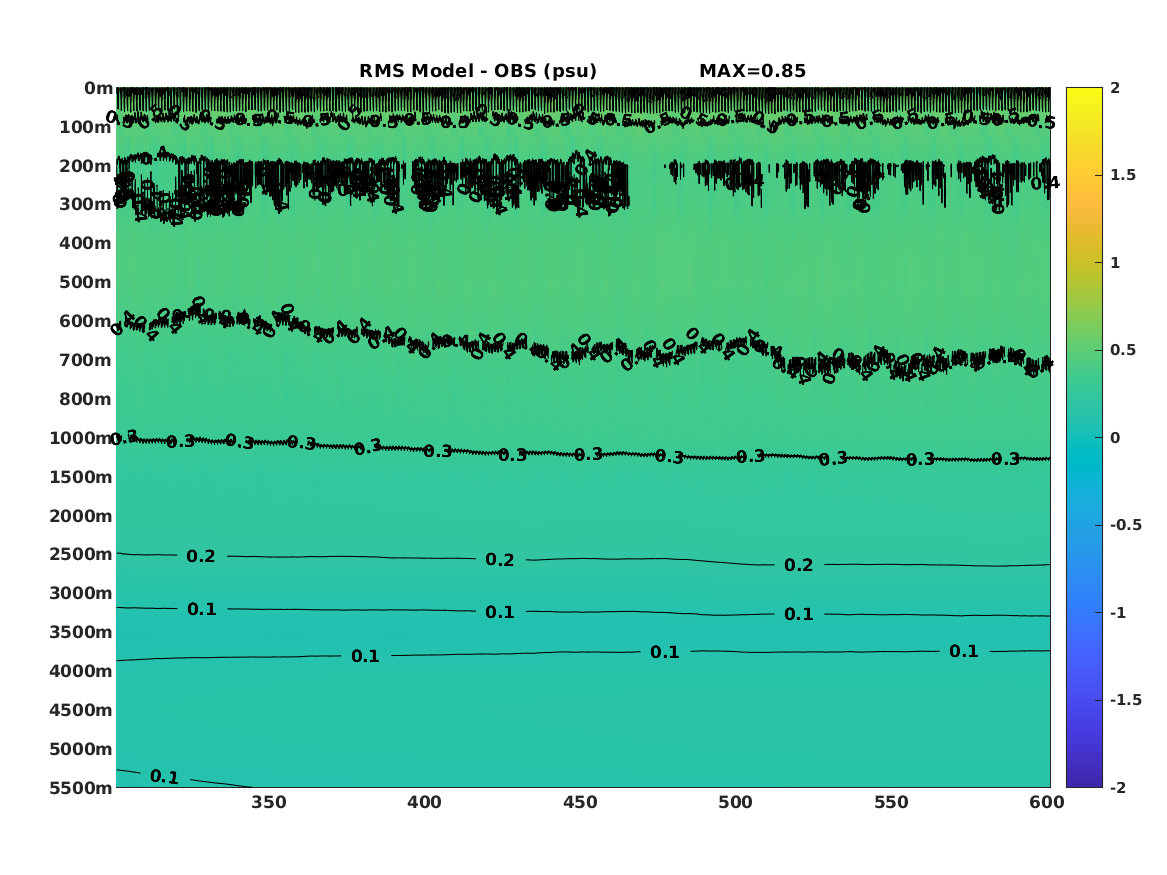
Task: Click the colorbar '-2' tick label
Action: click(1118, 788)
